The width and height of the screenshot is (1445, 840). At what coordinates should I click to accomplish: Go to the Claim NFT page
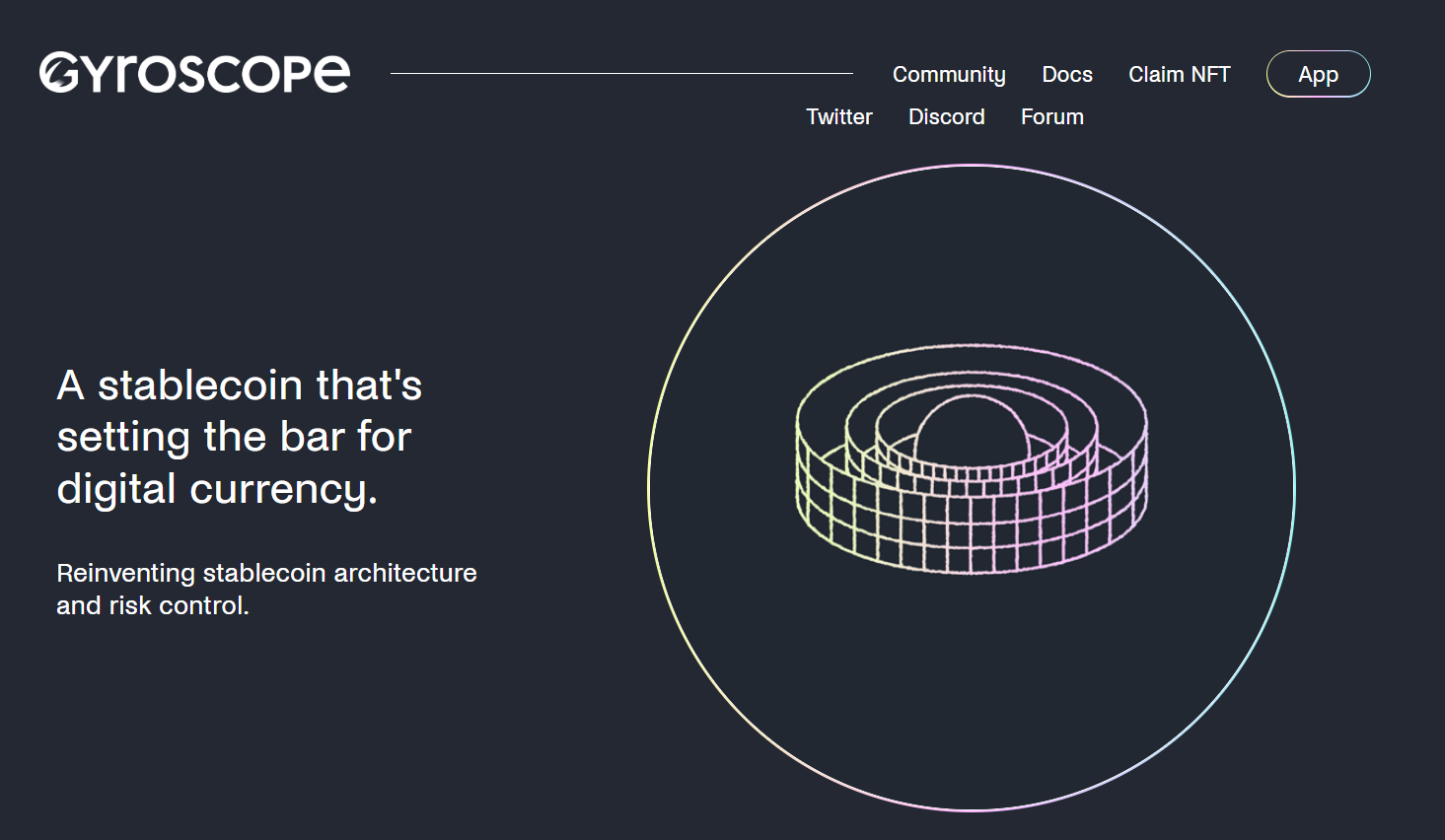1179,75
